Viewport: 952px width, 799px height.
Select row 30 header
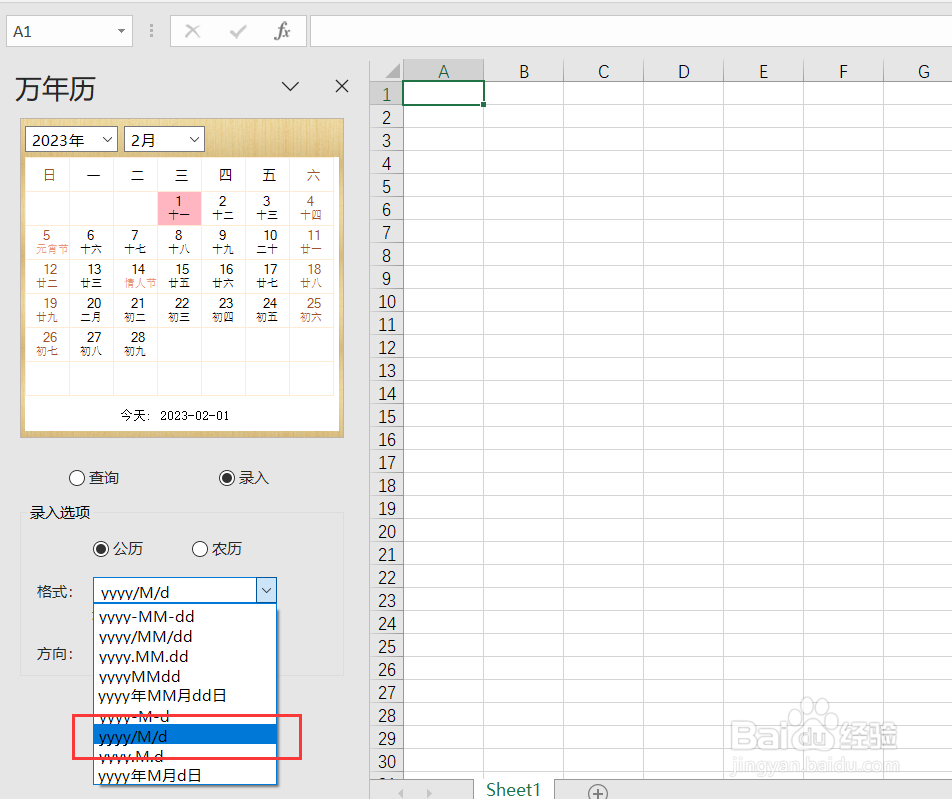pyautogui.click(x=387, y=761)
